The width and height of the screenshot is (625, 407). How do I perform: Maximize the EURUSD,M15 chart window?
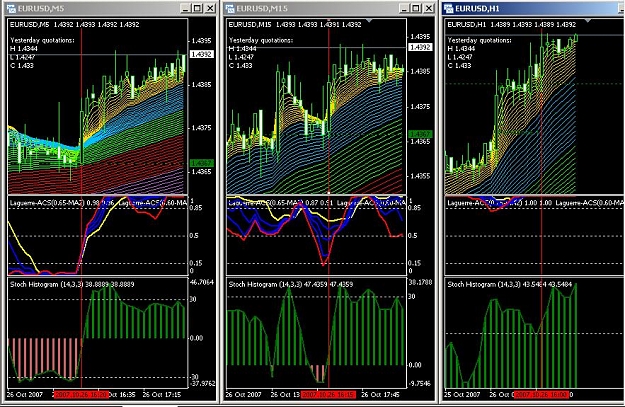point(416,8)
